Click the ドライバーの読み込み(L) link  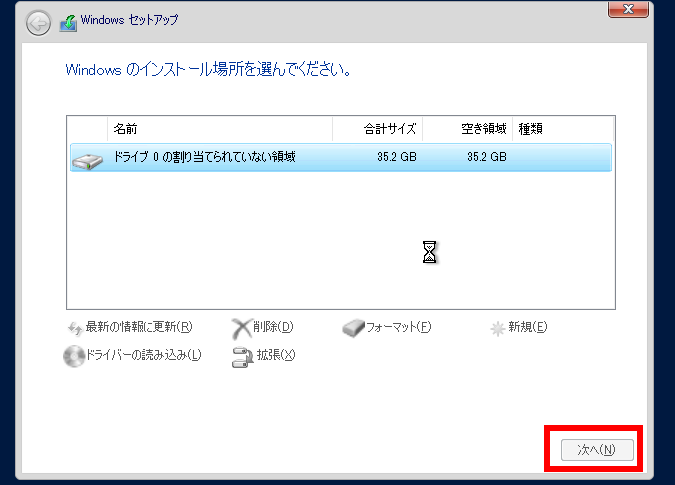point(144,355)
